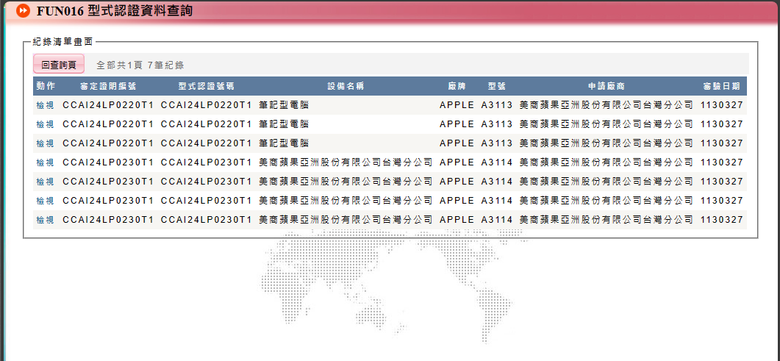780x361 pixels.
Task: Open 檢視 link in last A3114 row
Action: pos(45,220)
